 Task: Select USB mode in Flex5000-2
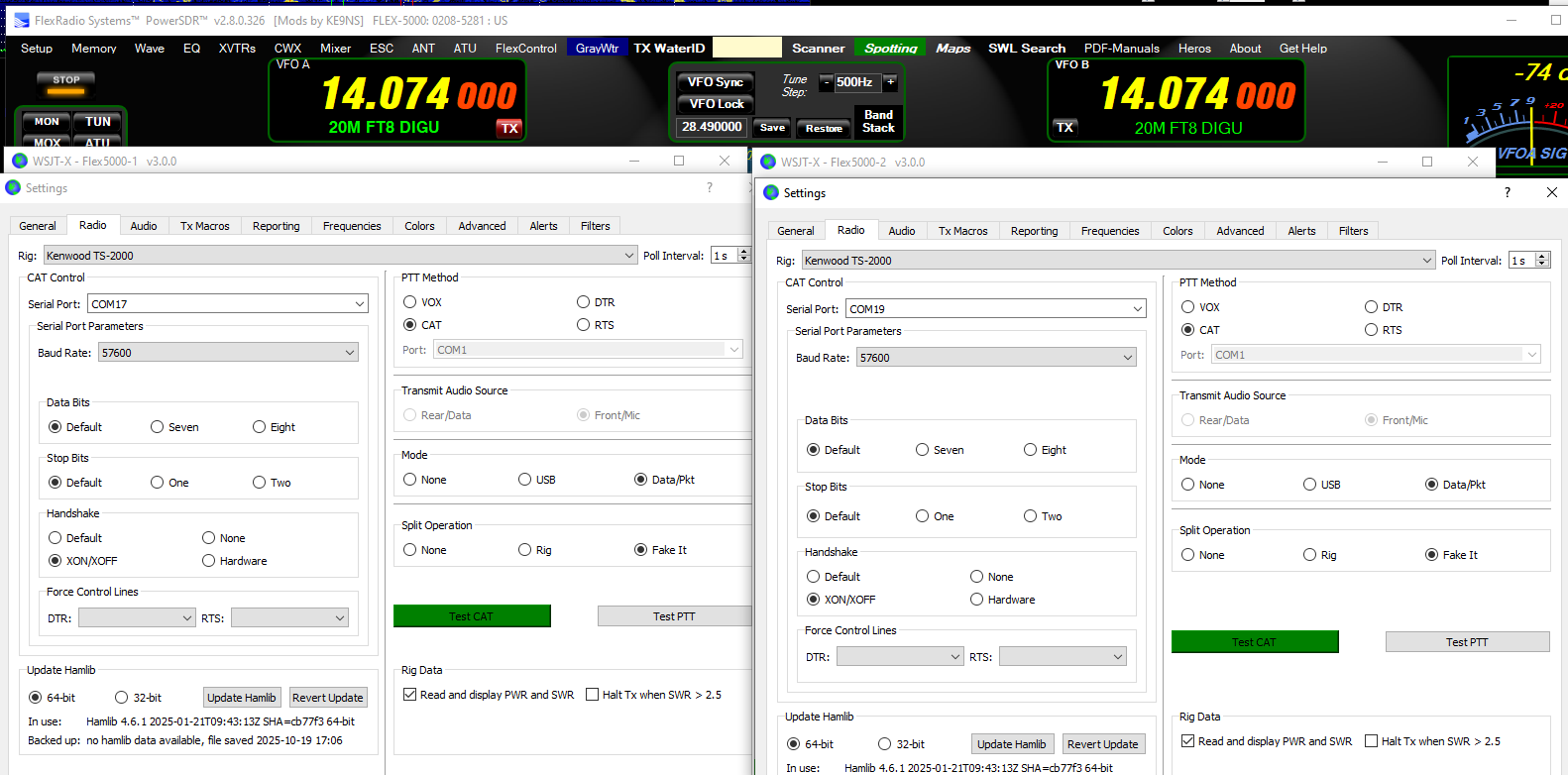click(x=1310, y=485)
